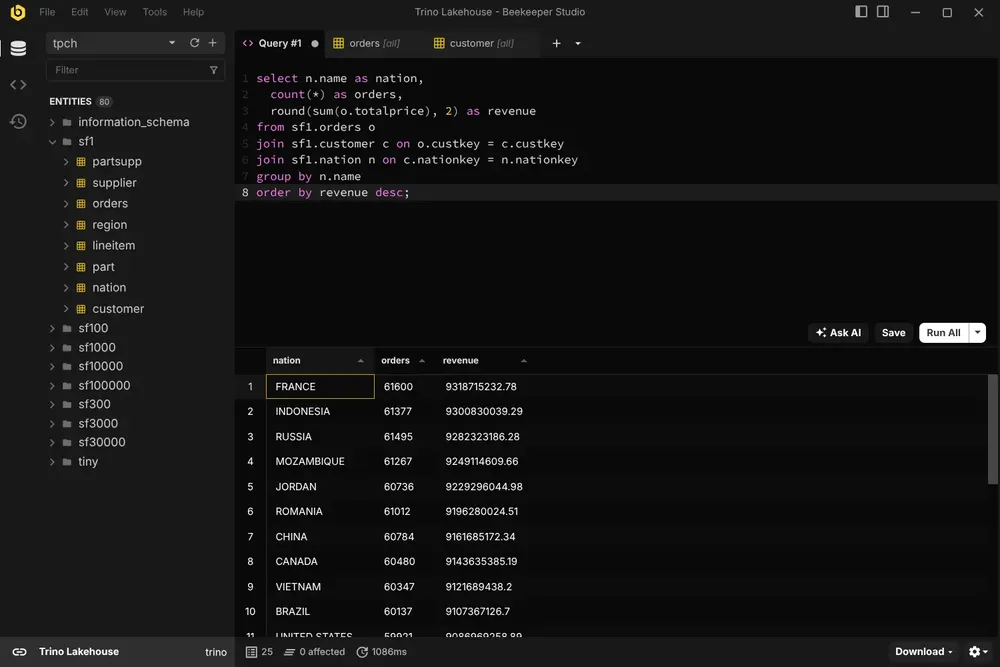
Task: Switch to the customer table tab
Action: [x=482, y=43]
